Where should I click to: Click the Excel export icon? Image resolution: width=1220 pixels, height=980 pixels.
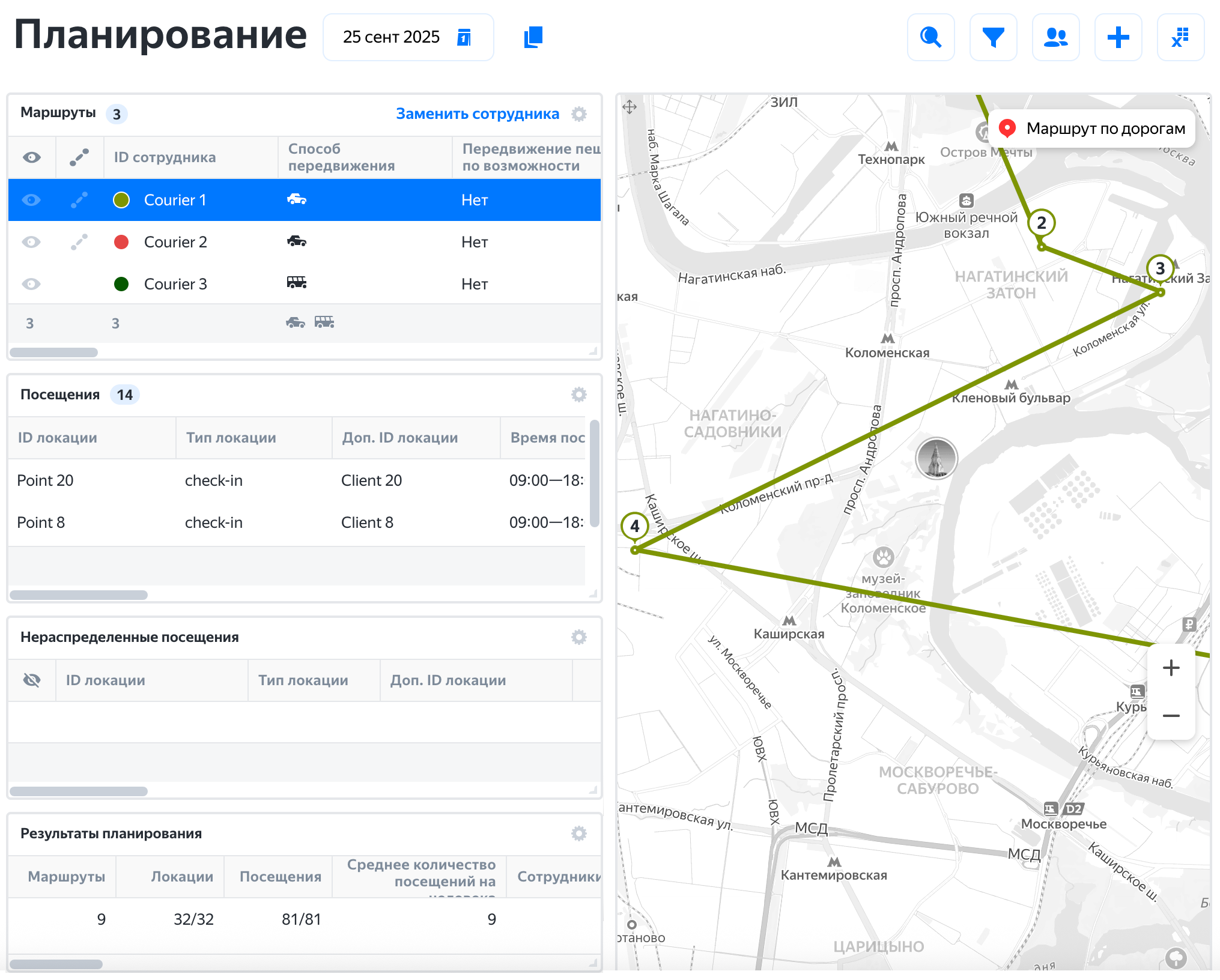pos(1180,37)
